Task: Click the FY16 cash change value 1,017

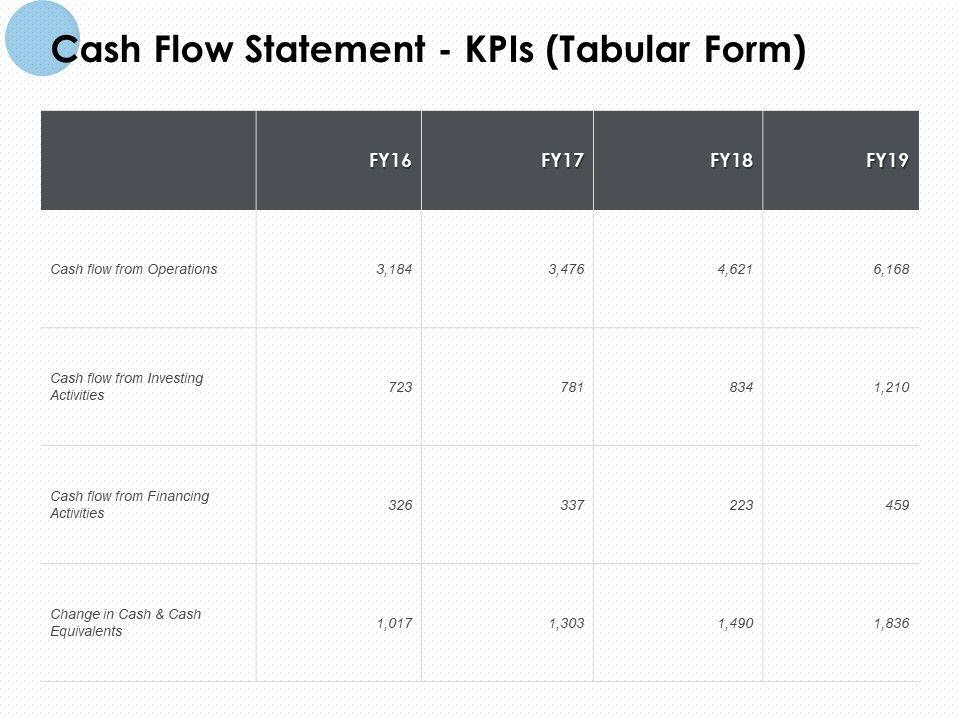Action: coord(395,623)
